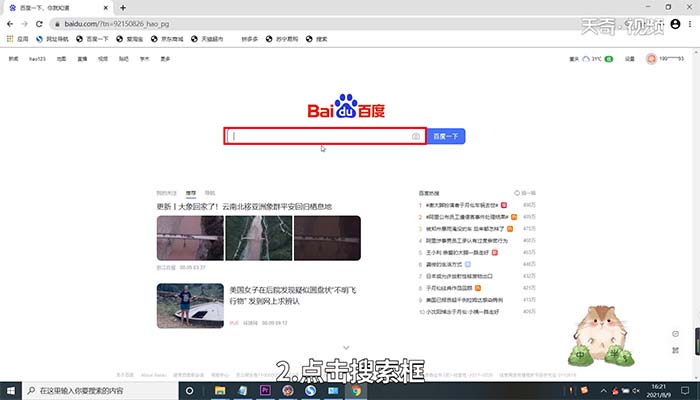Open the woman with UFO disc thumbnail

click(190, 306)
